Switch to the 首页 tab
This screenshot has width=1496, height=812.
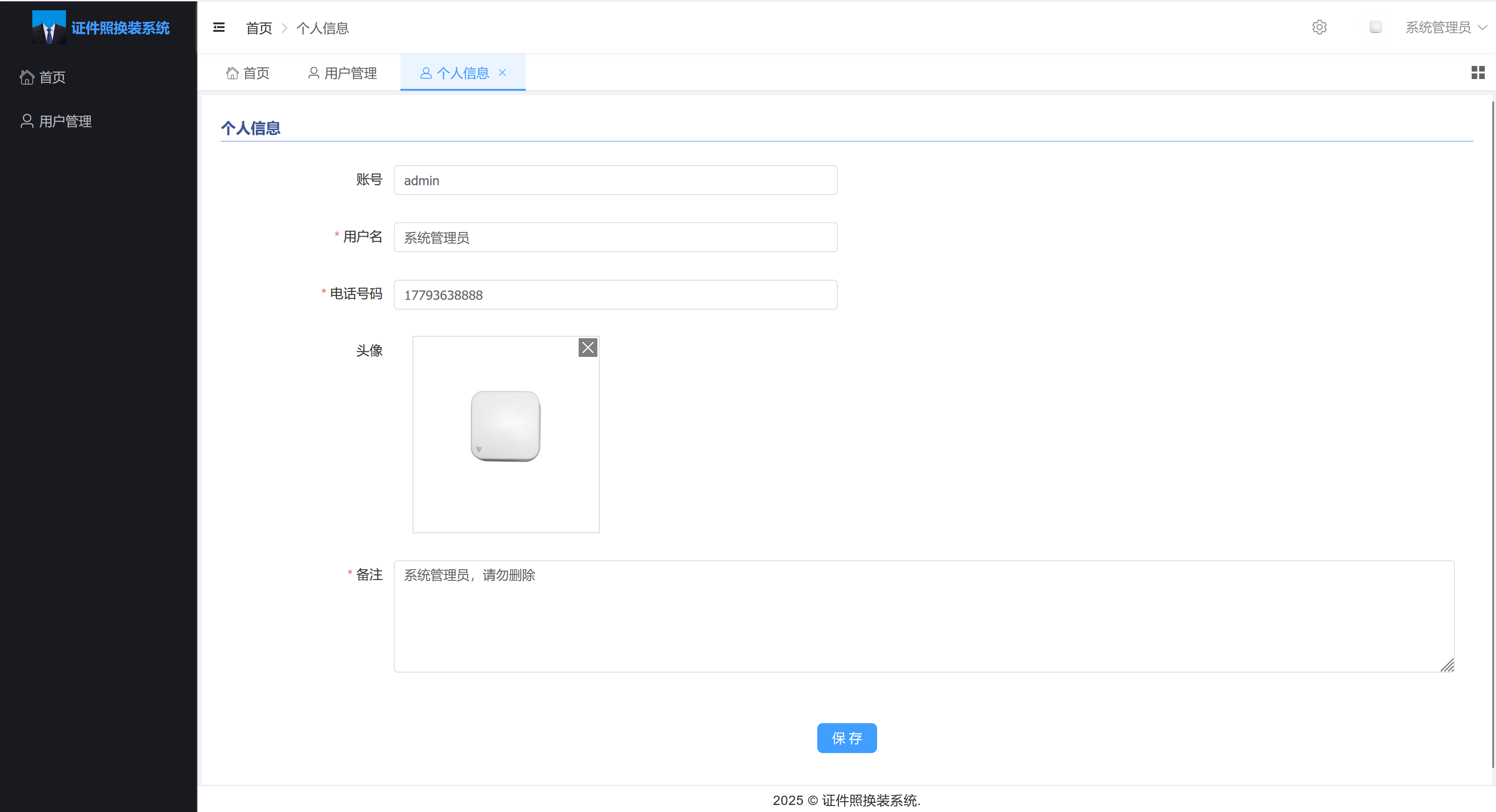(248, 73)
